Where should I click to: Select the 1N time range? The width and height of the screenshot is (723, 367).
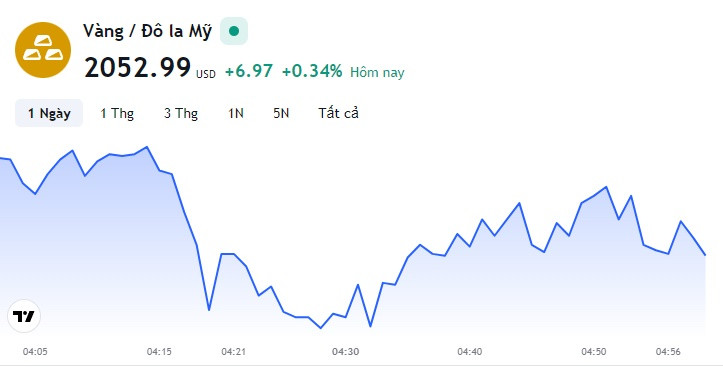click(x=236, y=113)
